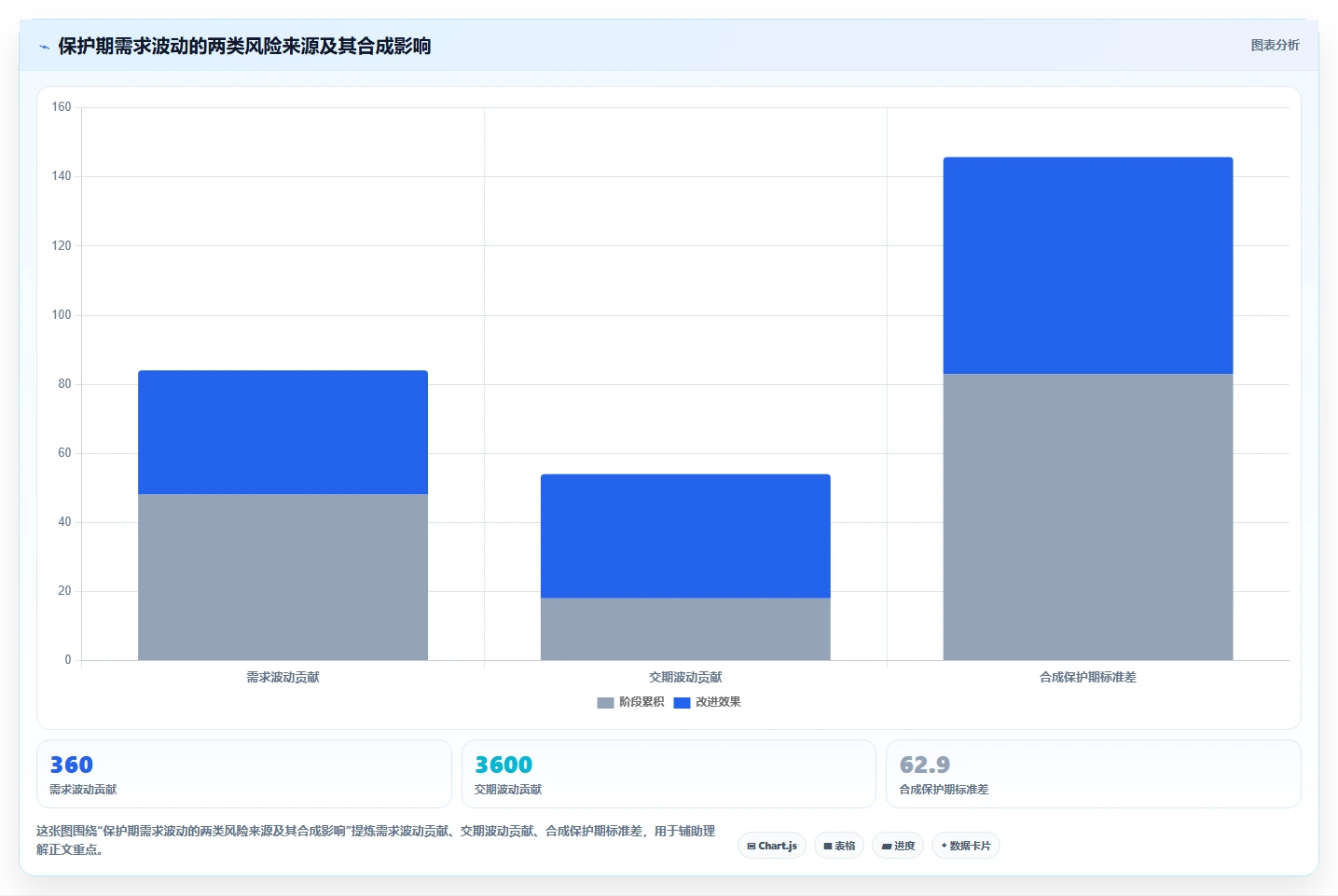This screenshot has width=1338, height=896.
Task: Click the gray segment of 需求波动贡献 bar
Action: click(283, 577)
